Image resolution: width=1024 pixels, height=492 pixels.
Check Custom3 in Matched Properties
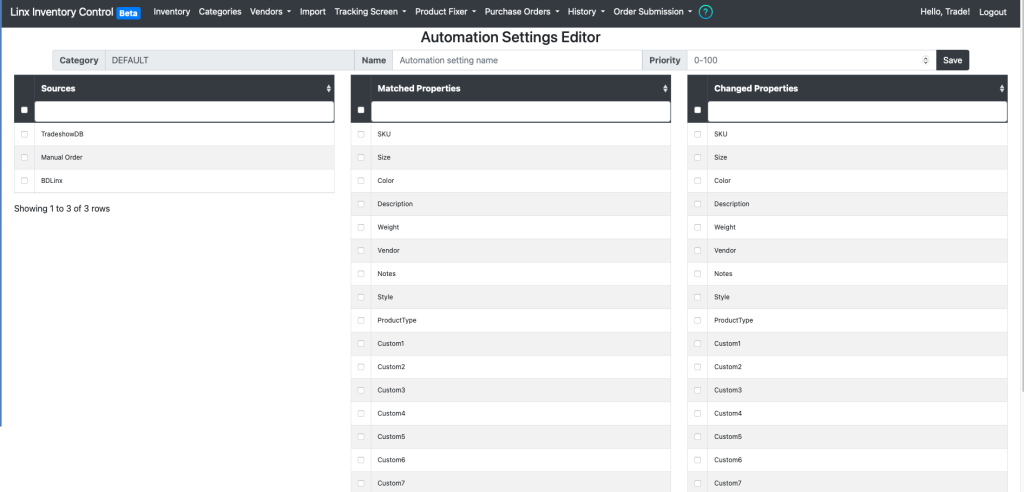361,390
